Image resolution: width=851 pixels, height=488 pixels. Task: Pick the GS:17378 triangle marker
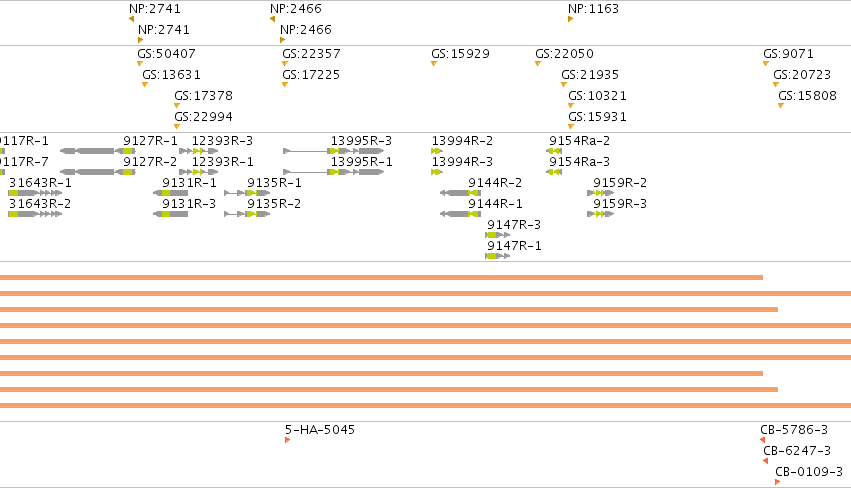[x=177, y=106]
